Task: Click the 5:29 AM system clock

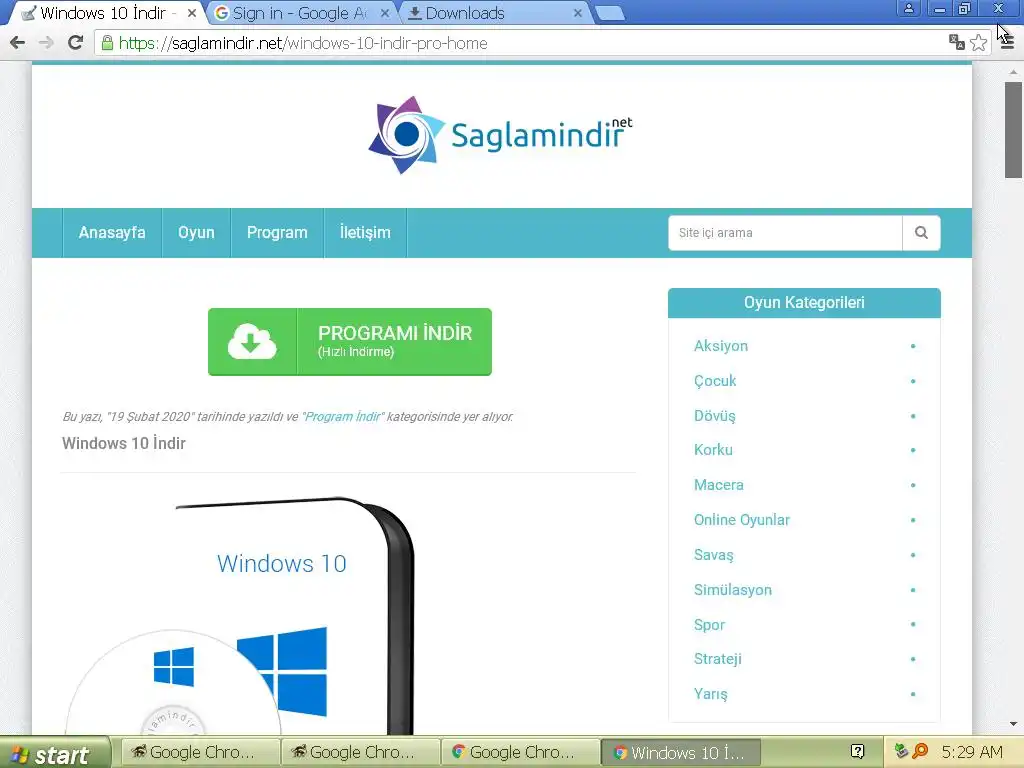Action: [972, 752]
